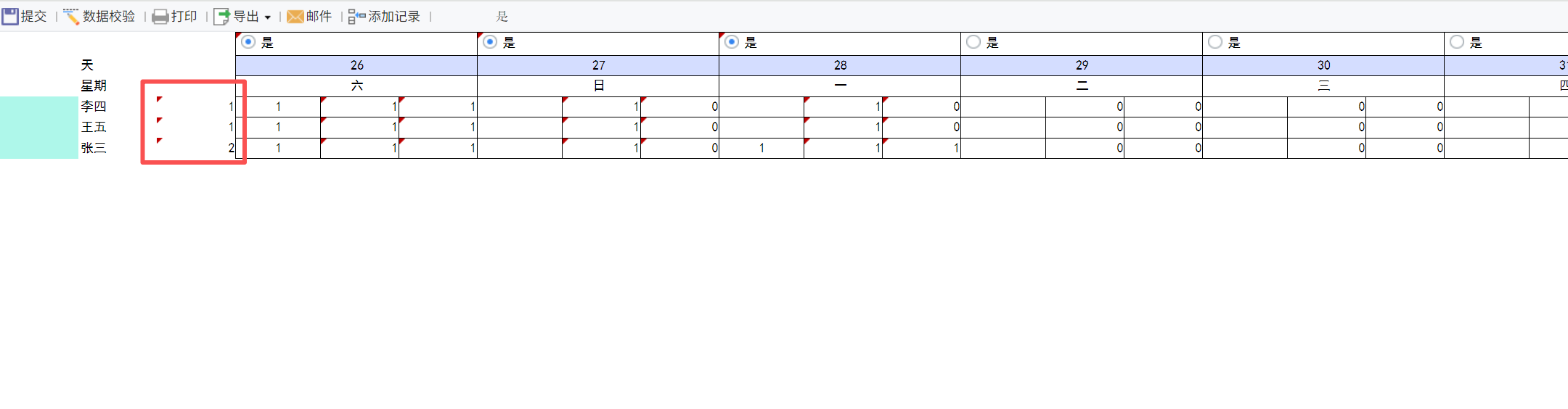Click the cyan cell left of 王五
The width and height of the screenshot is (1568, 409).
pyautogui.click(x=38, y=127)
